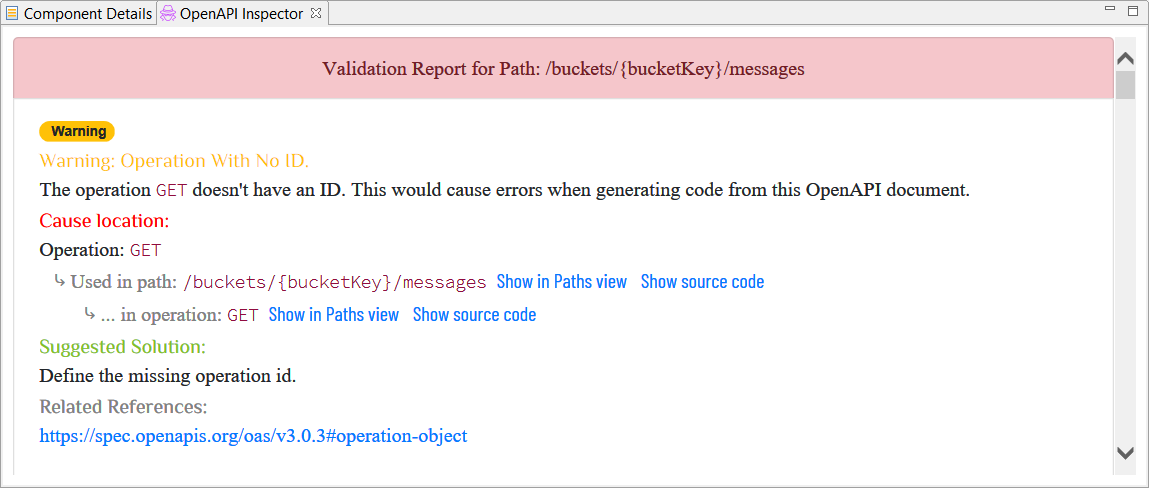Image resolution: width=1149 pixels, height=488 pixels.
Task: Click the 'Related References:' label
Action: 123,407
